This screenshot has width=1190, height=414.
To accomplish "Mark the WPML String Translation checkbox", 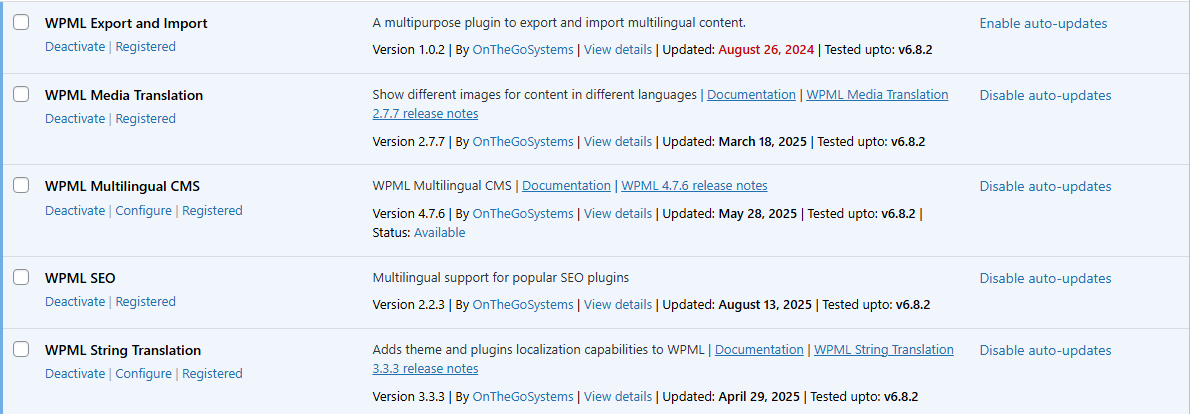I will (21, 349).
